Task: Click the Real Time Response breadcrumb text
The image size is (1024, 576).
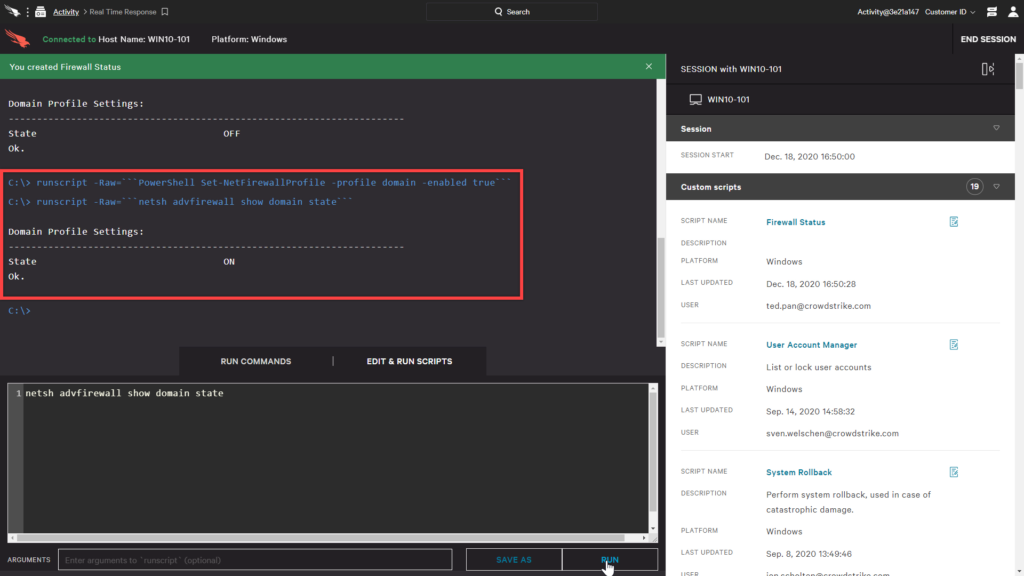Action: pos(123,12)
